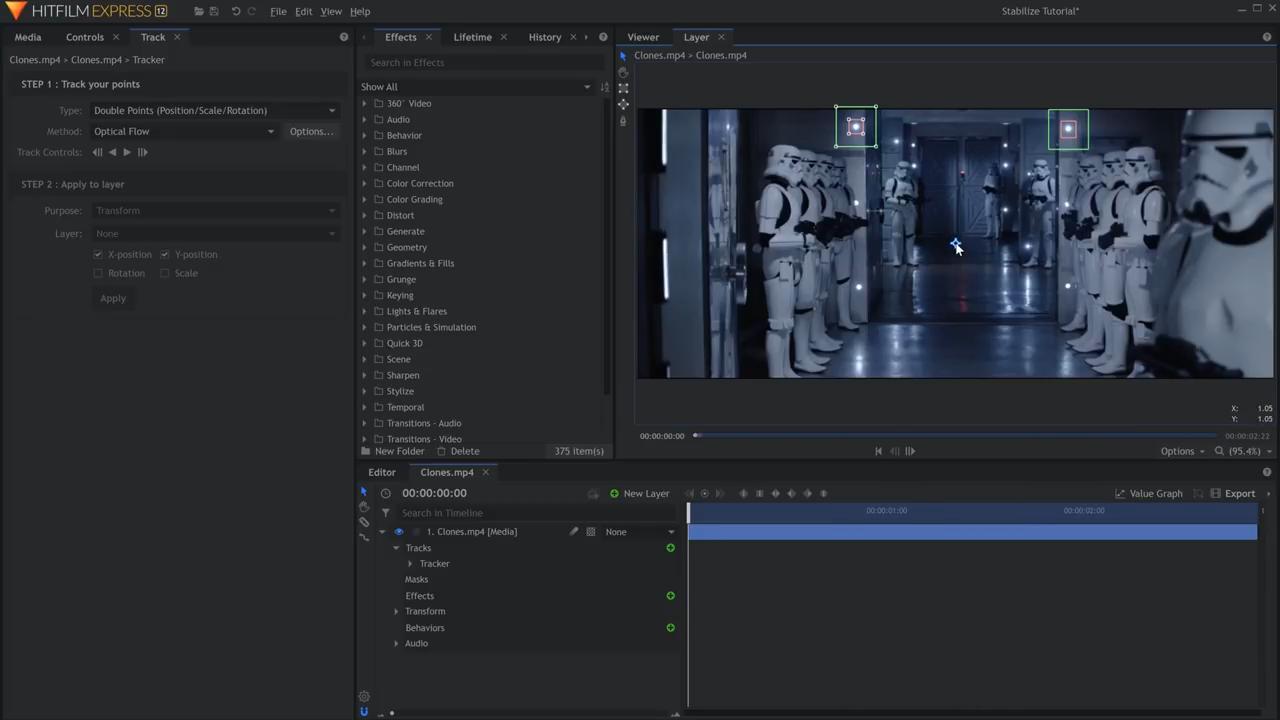
Task: Click the blend grid icon on Clones.mp4 layer
Action: coord(591,532)
